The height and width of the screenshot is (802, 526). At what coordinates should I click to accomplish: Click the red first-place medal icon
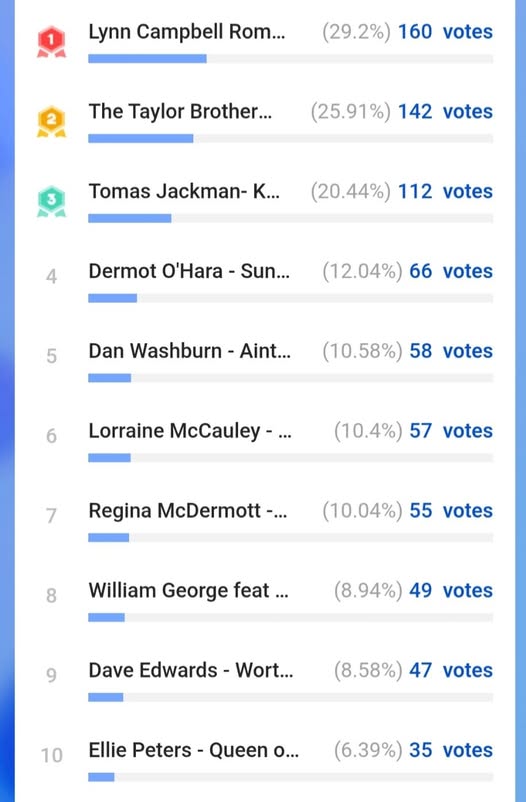coord(51,42)
